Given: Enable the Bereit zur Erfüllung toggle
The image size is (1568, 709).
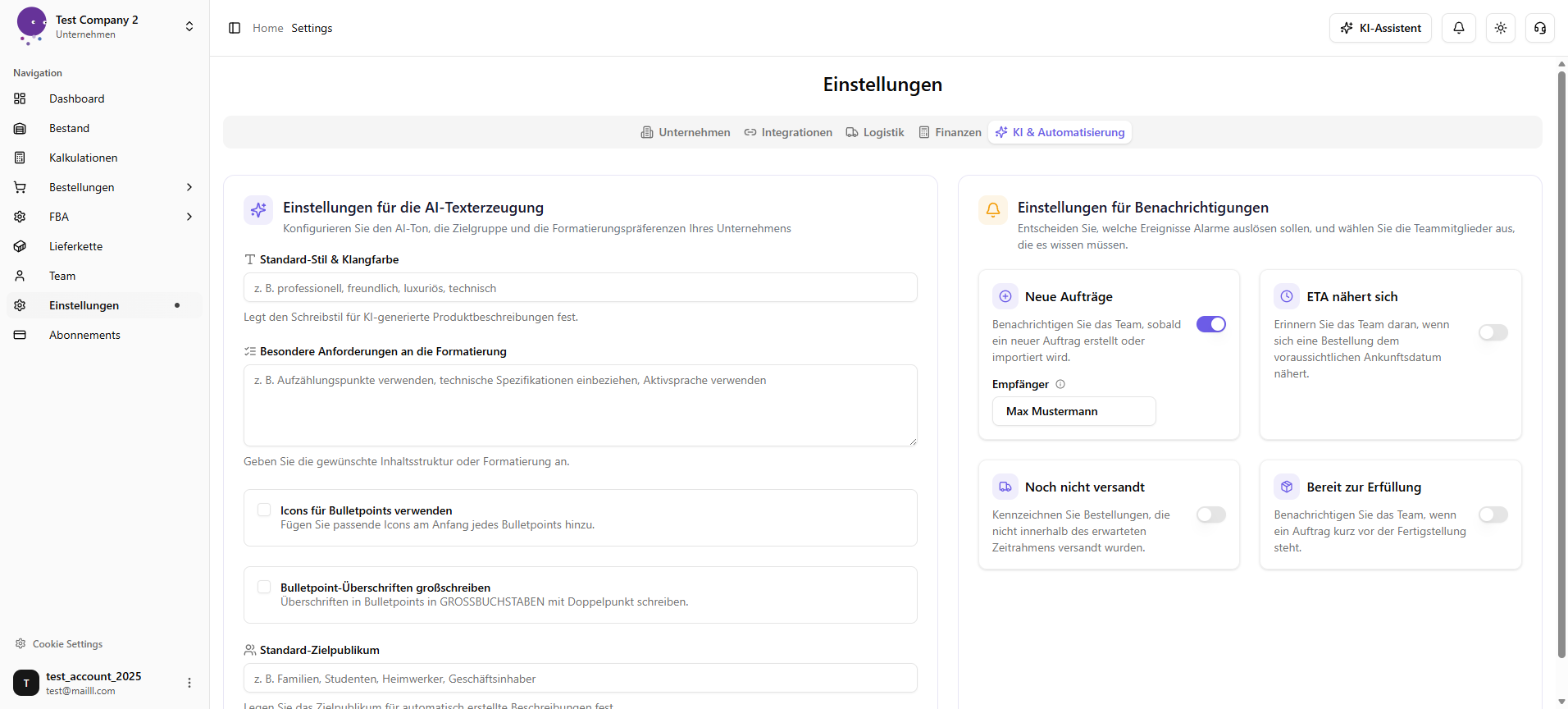Looking at the screenshot, I should coord(1493,515).
